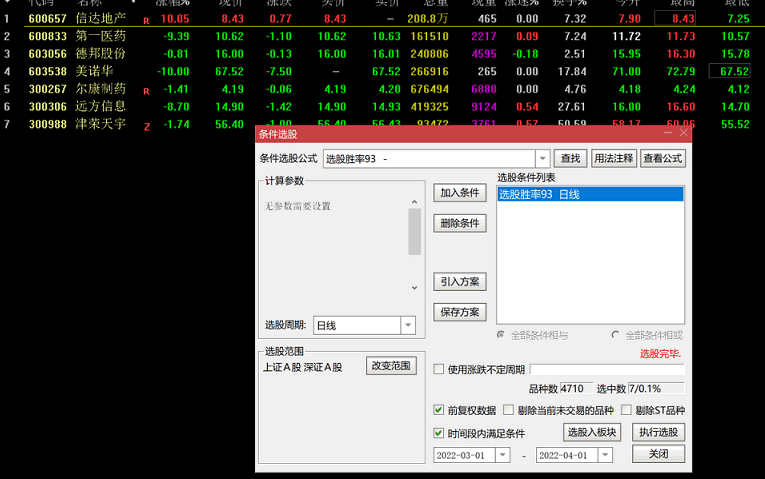This screenshot has width=765, height=479.
Task: Click the Z marker beside 津荣天宇
Action: pos(146,127)
